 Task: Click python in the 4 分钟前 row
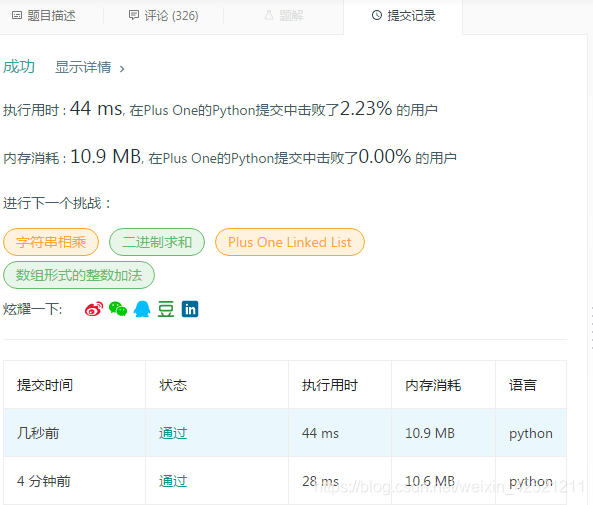(531, 482)
